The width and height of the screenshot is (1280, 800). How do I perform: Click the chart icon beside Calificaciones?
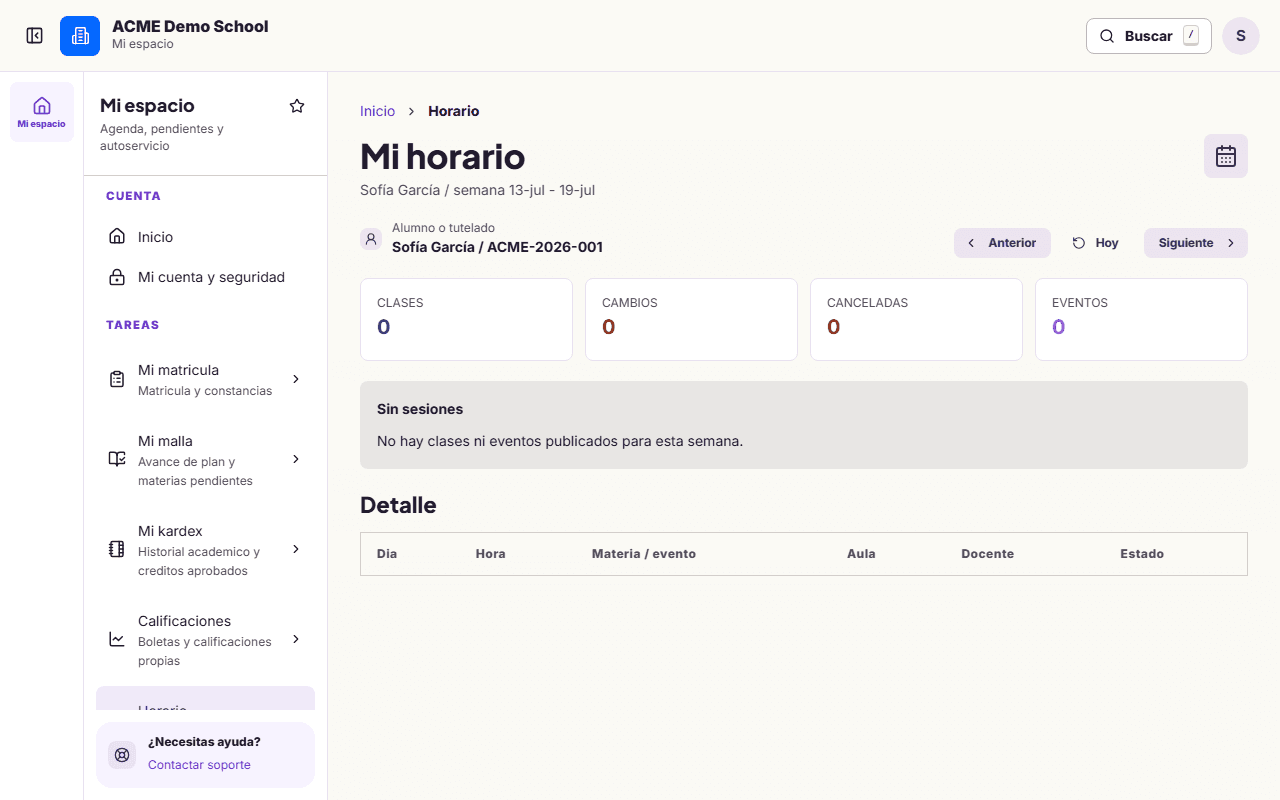[117, 639]
